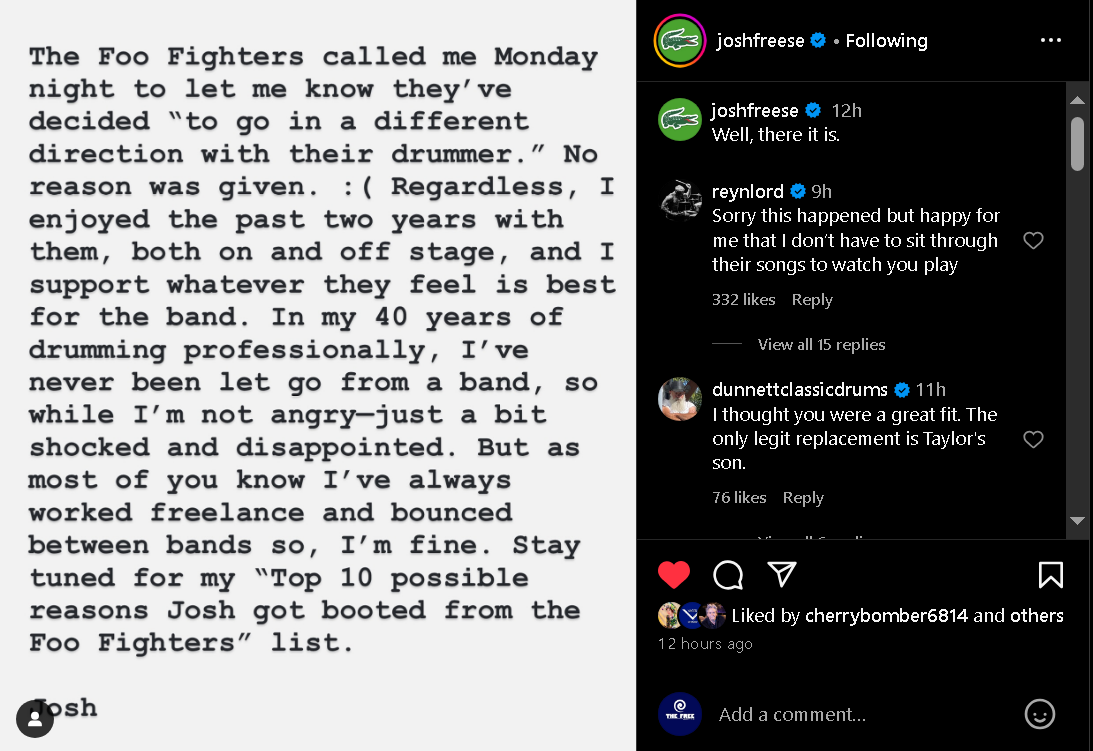Open reynlord's profile avatar
This screenshot has width=1093, height=751.
tap(679, 200)
